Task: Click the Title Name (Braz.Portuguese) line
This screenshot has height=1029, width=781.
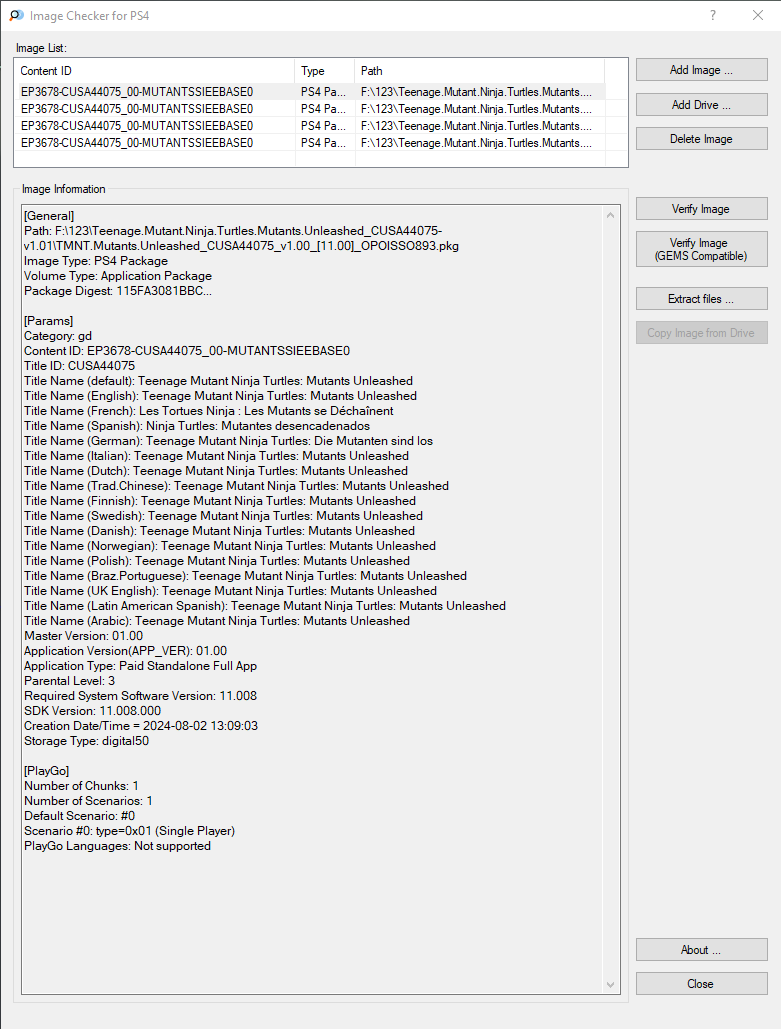Action: (245, 576)
